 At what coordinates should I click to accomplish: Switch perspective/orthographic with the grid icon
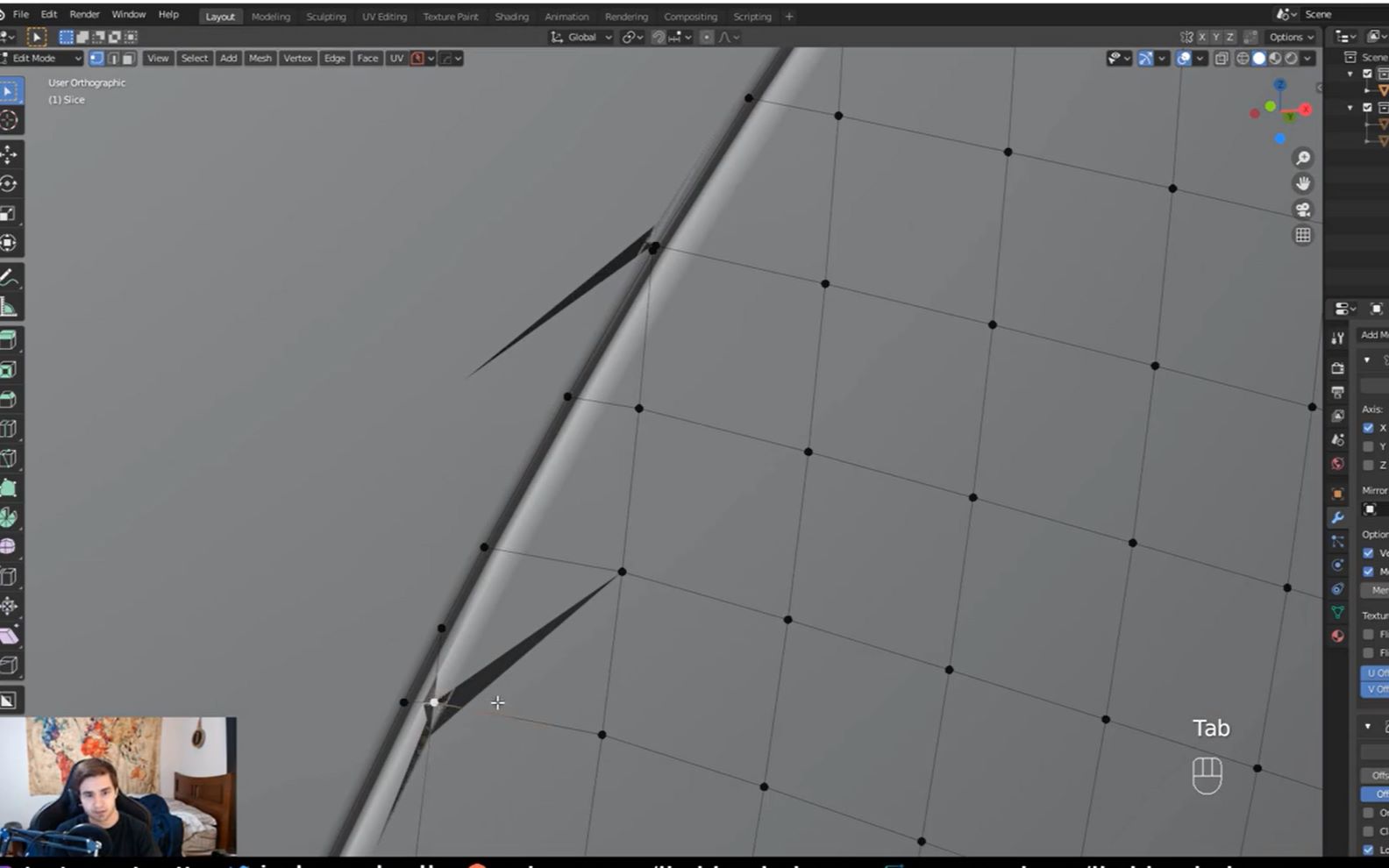[1303, 235]
